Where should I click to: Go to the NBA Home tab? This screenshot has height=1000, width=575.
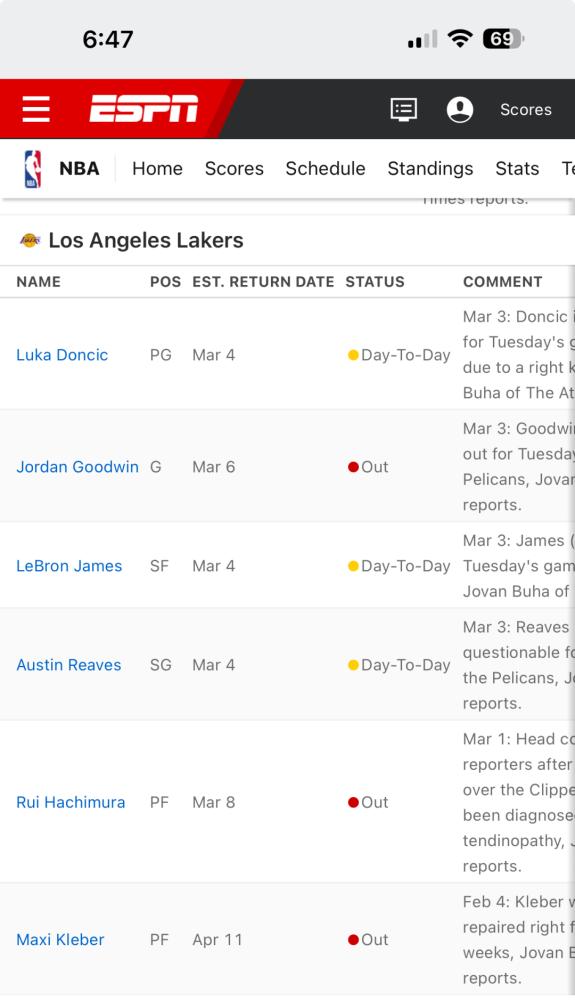[157, 168]
